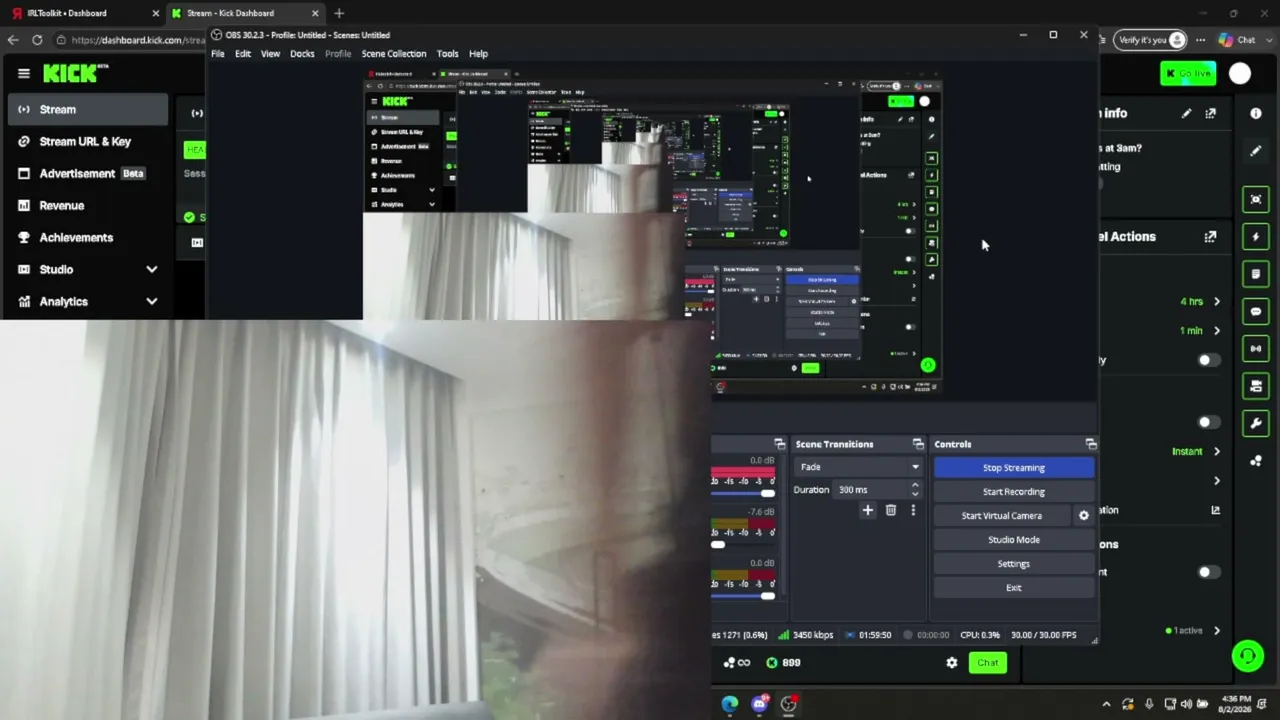Adjust the transition Duration stepper
The width and height of the screenshot is (1280, 720).
(x=914, y=490)
